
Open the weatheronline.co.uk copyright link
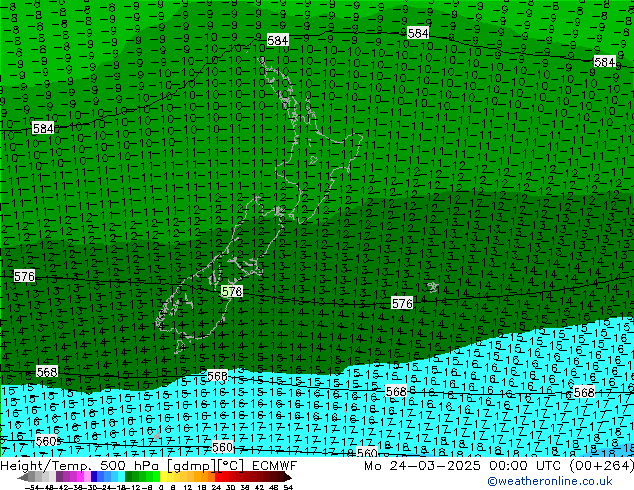click(549, 481)
